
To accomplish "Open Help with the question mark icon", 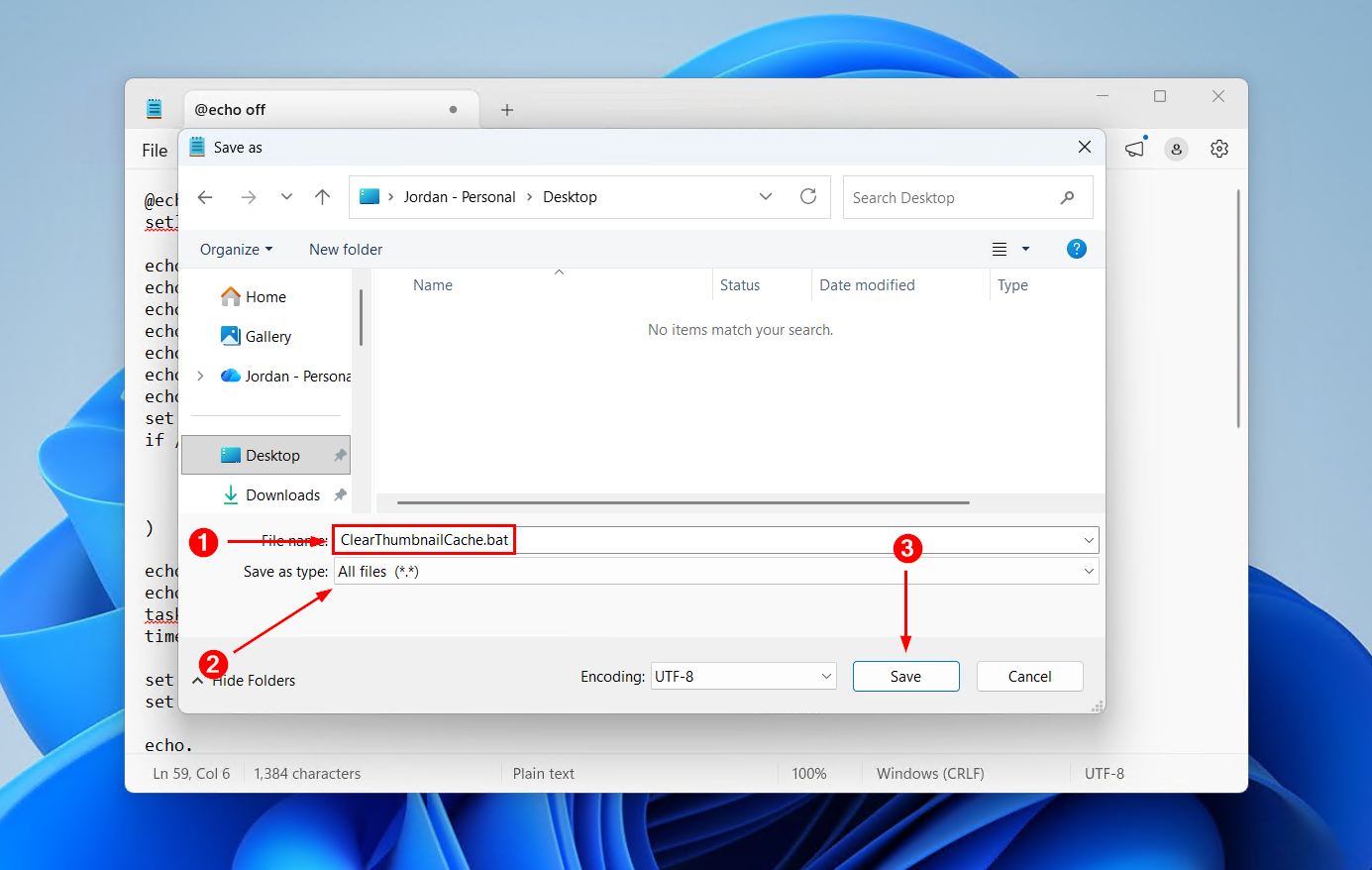I will tap(1077, 250).
